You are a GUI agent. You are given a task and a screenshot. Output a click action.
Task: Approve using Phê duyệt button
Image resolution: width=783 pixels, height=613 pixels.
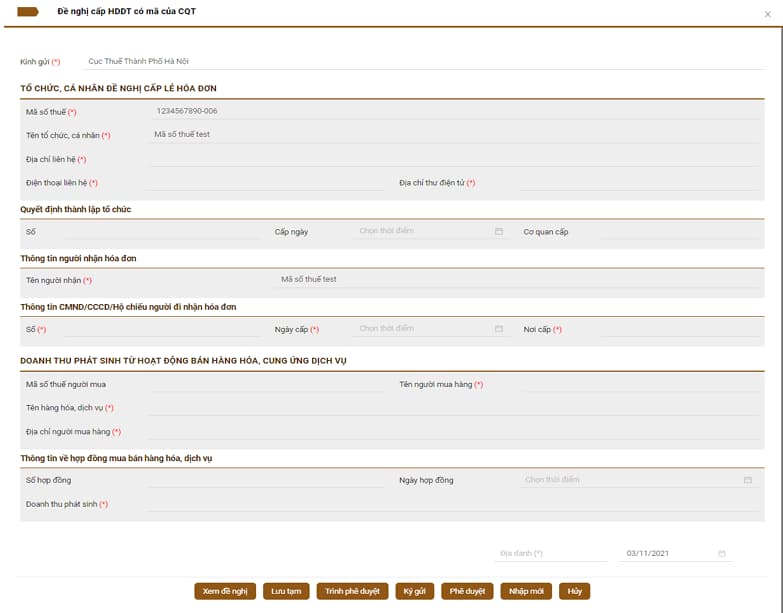click(x=467, y=591)
